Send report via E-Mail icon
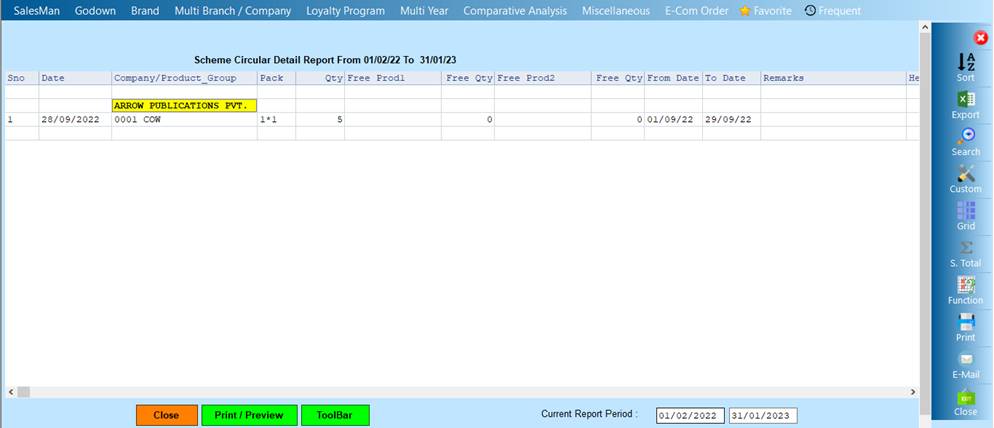The width and height of the screenshot is (994, 428). coord(965,359)
